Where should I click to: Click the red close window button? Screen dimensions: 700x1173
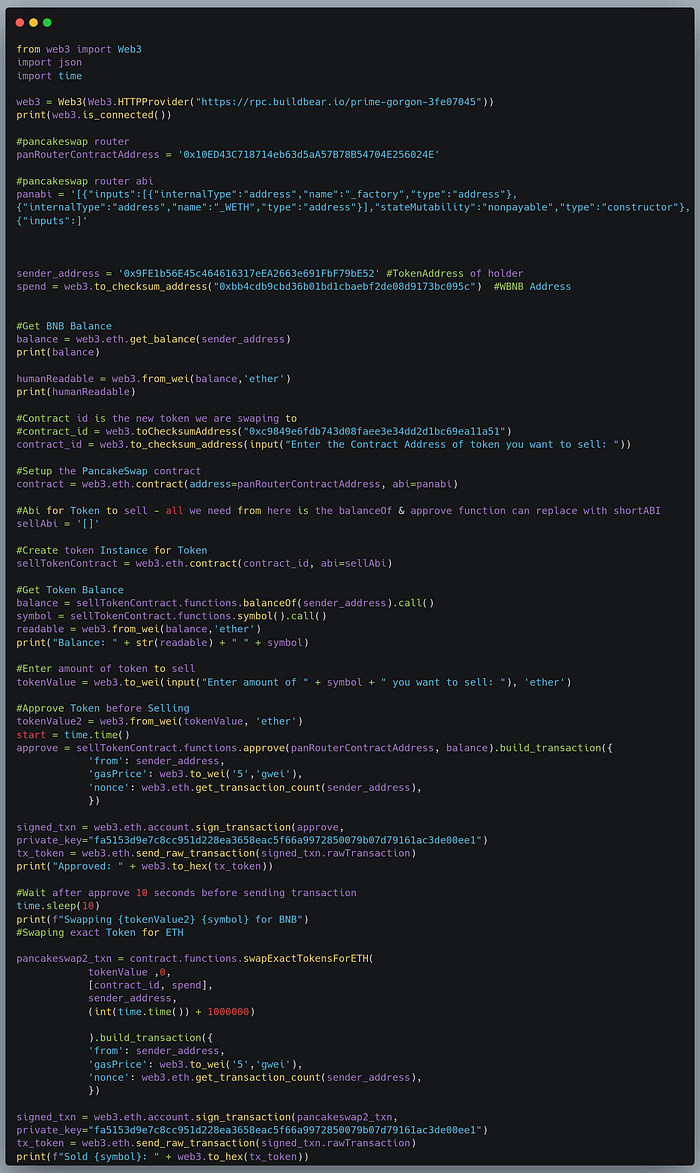click(x=20, y=22)
